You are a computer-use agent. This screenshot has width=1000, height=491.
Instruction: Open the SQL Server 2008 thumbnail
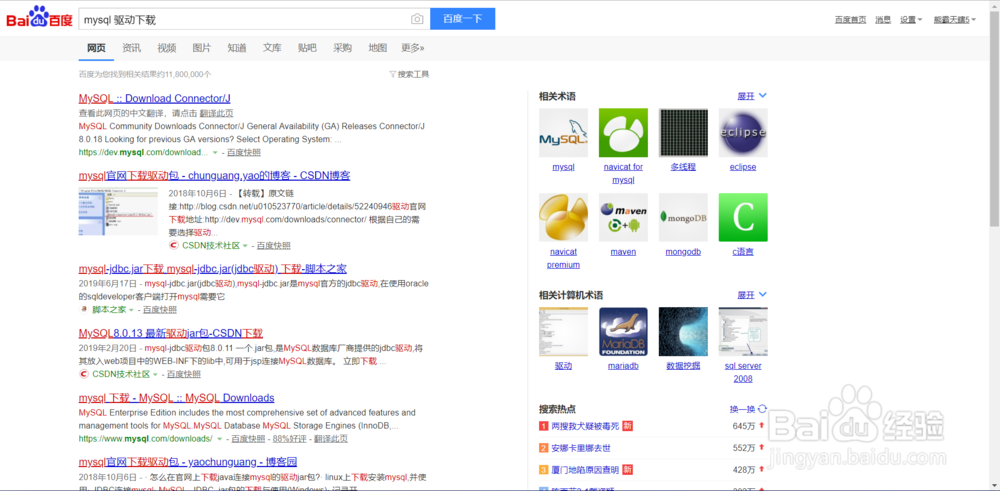pos(743,332)
